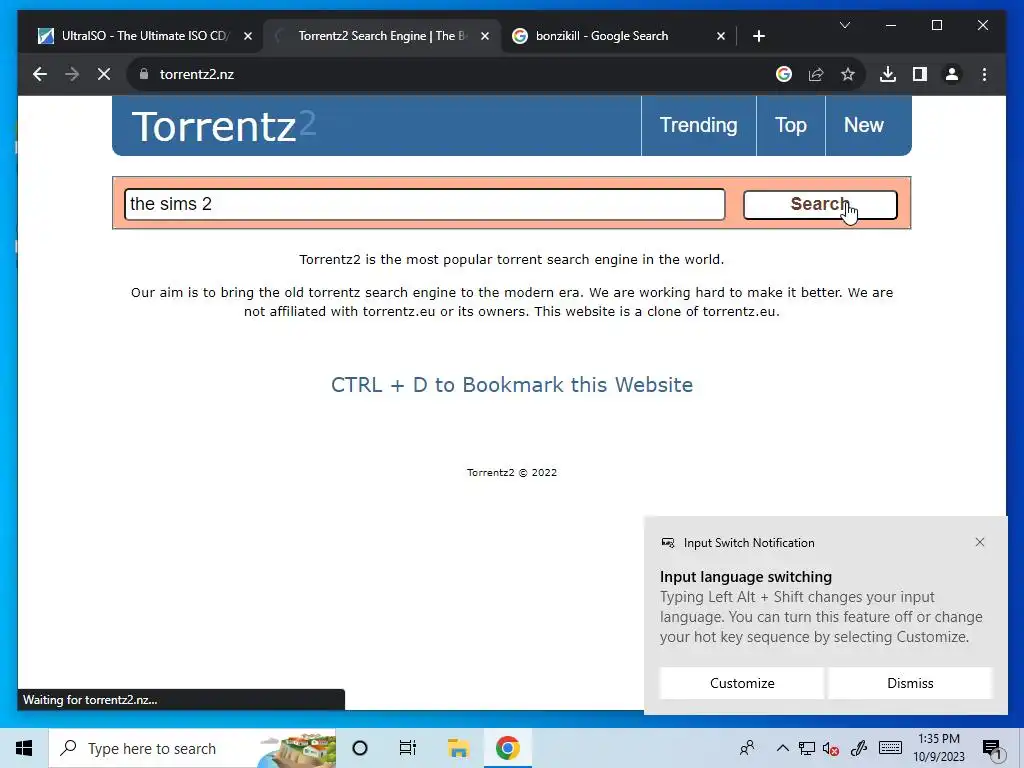Click the forward navigation arrow

(x=72, y=74)
